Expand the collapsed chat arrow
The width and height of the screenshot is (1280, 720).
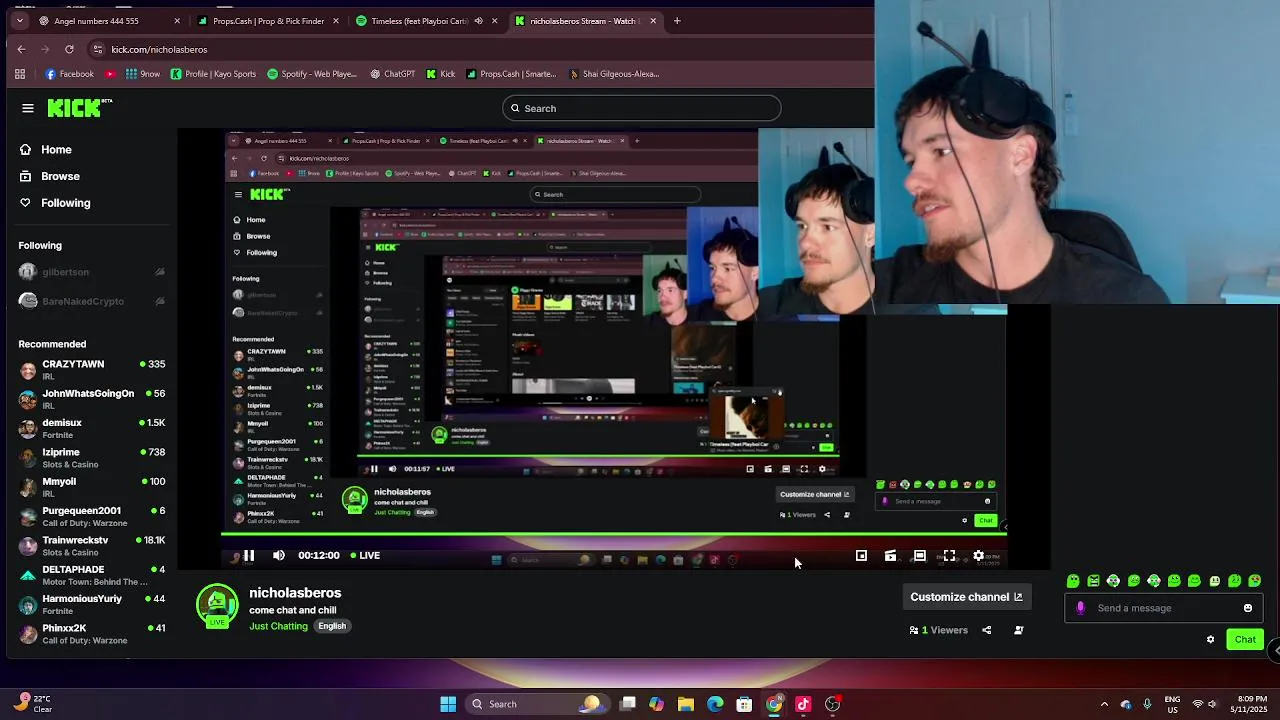(1275, 651)
